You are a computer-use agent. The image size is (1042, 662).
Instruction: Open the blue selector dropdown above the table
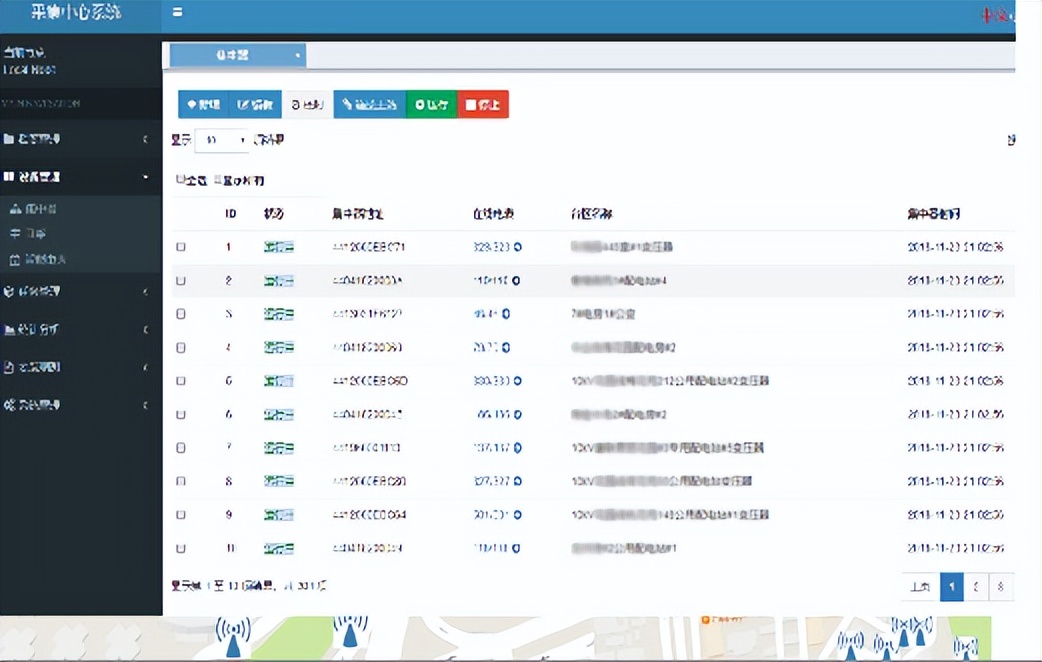[x=237, y=55]
